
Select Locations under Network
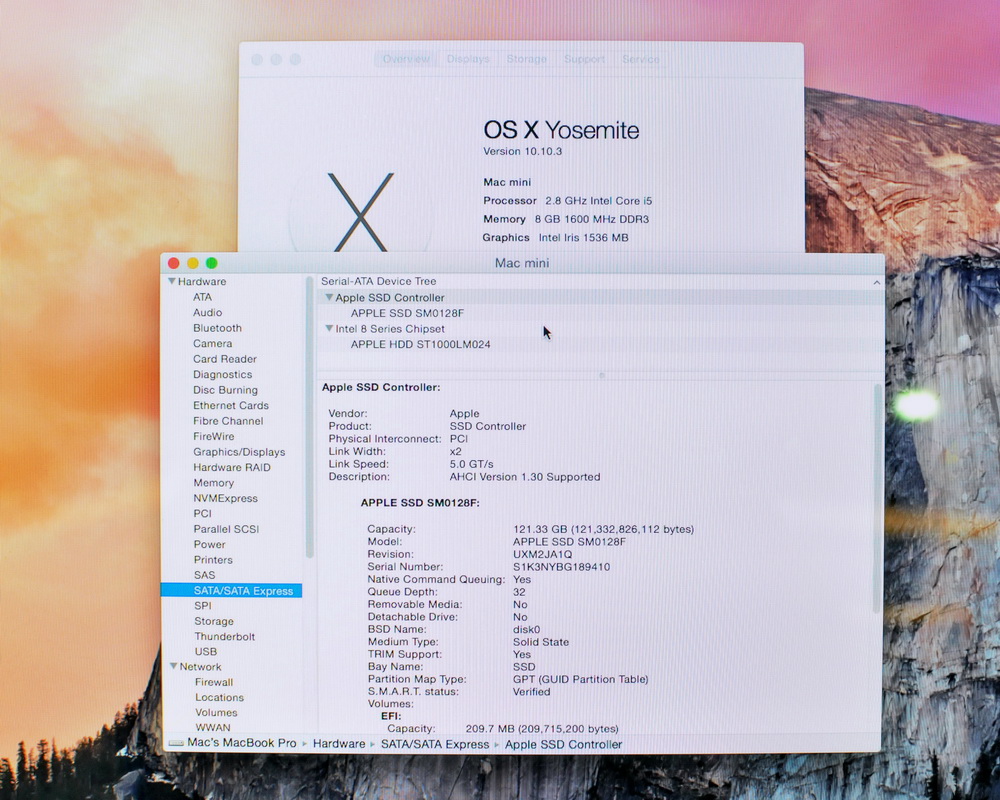click(219, 697)
